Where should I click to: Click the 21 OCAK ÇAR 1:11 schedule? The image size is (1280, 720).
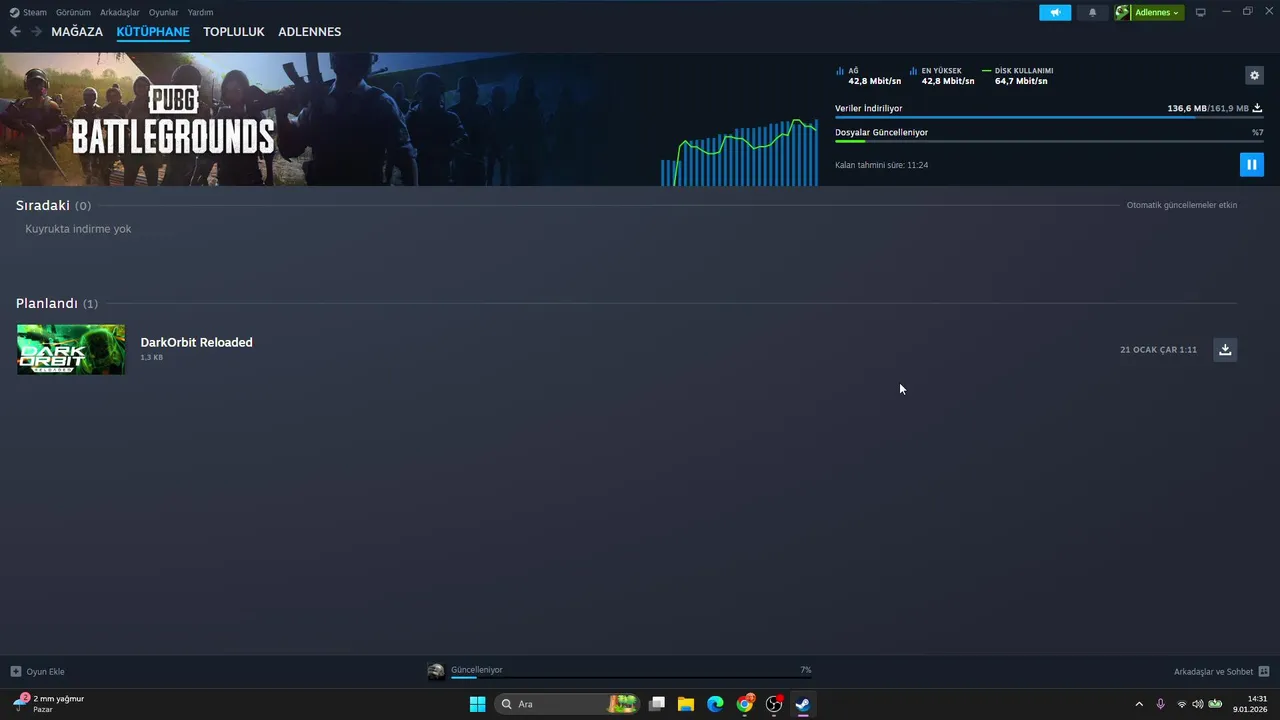pos(1158,350)
